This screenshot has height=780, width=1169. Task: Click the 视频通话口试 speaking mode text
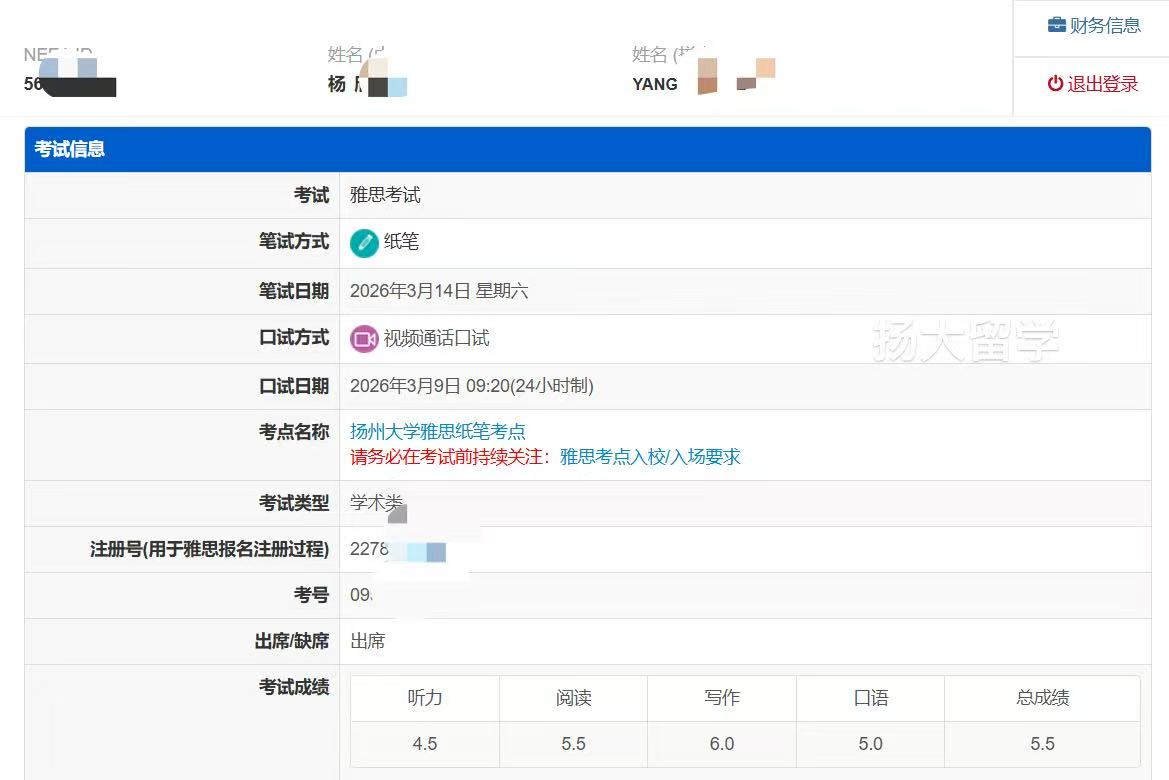[436, 339]
